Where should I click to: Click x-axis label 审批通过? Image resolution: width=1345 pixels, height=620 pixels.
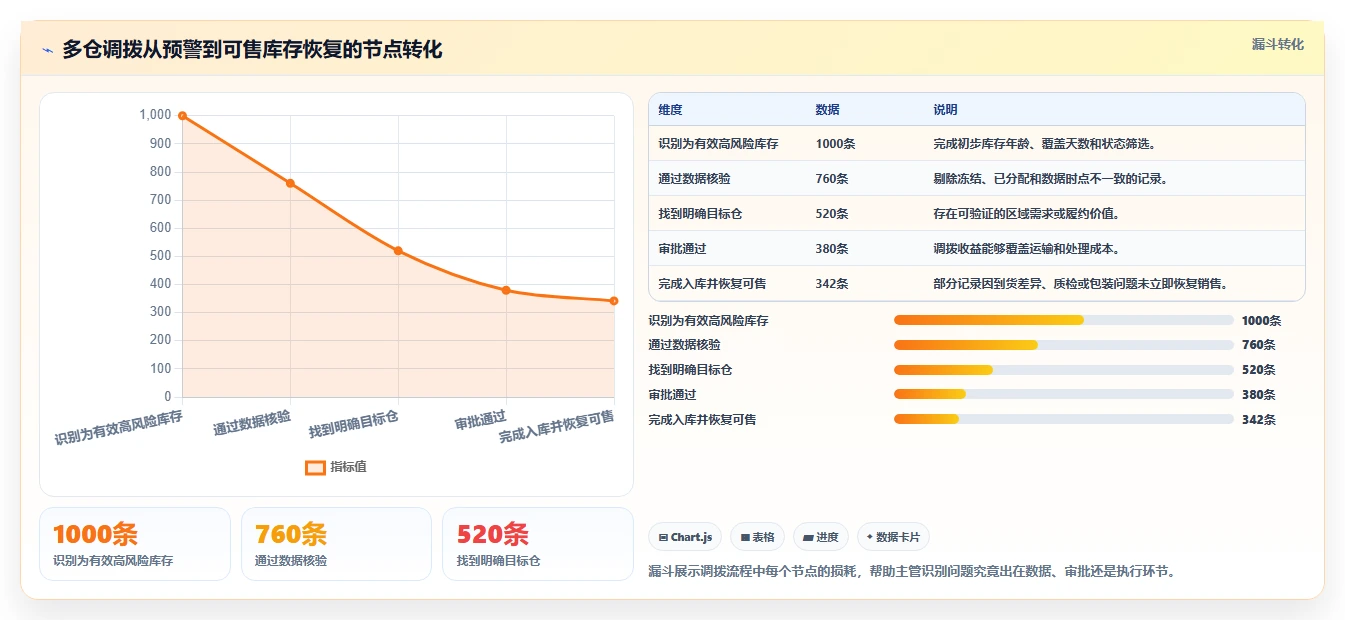(481, 420)
